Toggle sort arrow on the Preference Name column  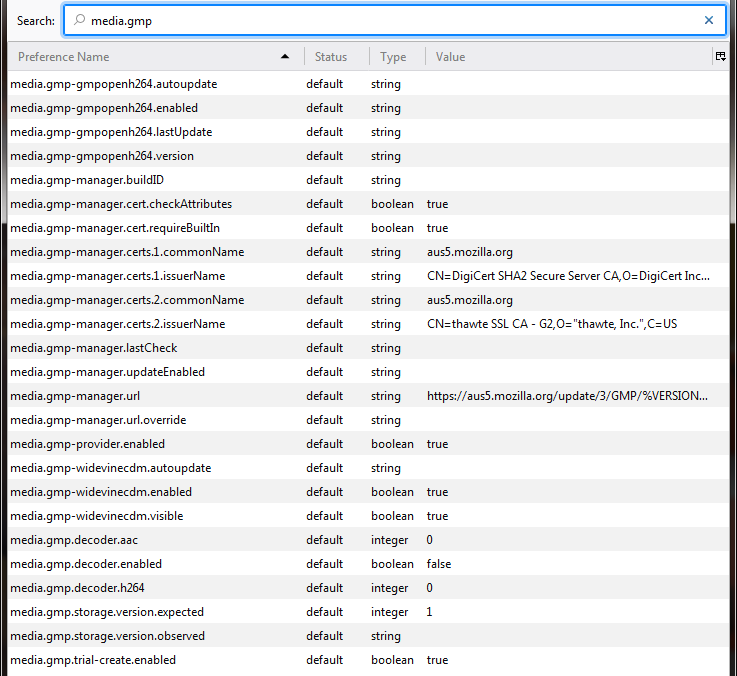tap(284, 56)
